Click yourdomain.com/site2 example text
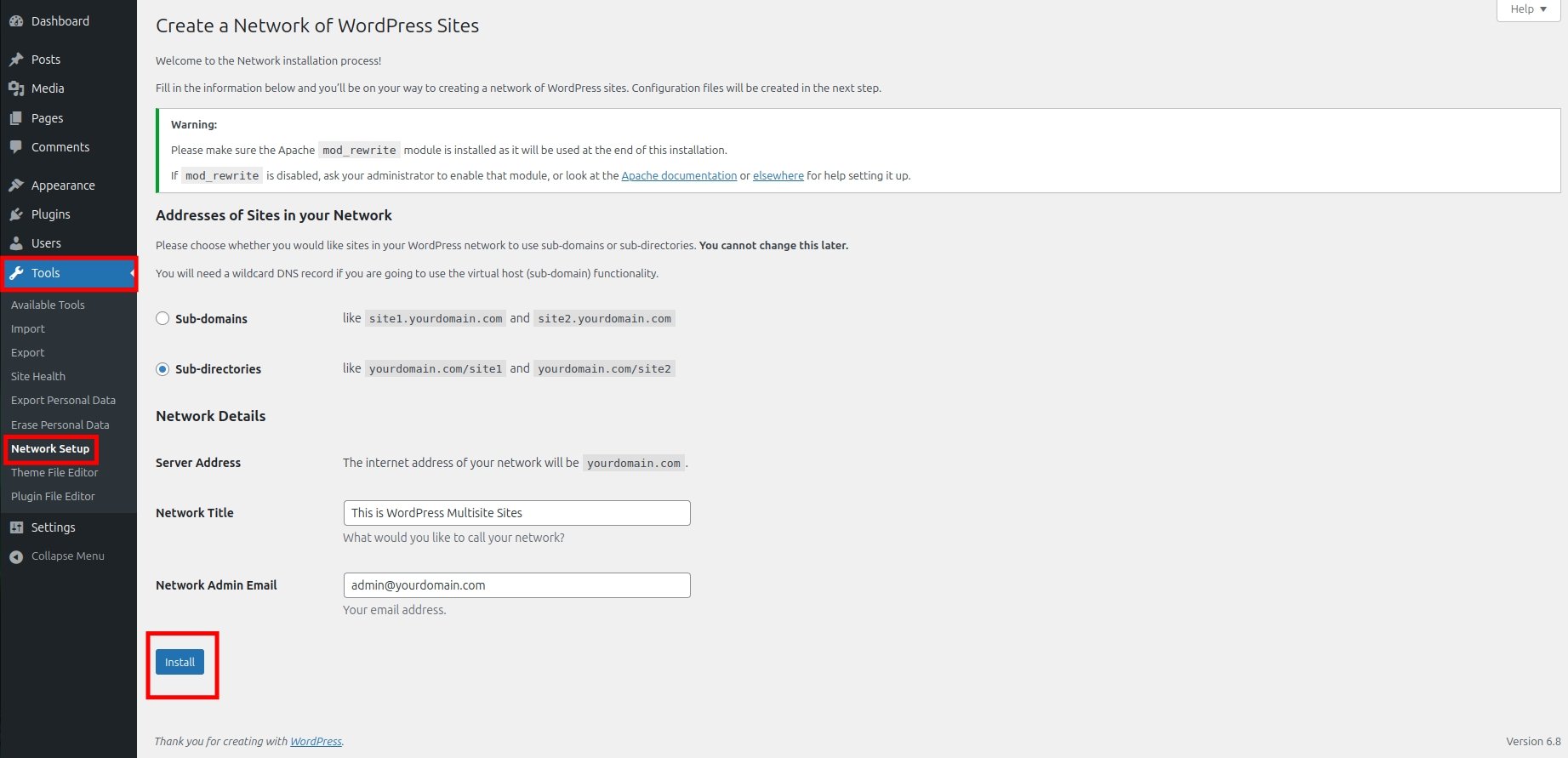The width and height of the screenshot is (1568, 758). click(605, 369)
